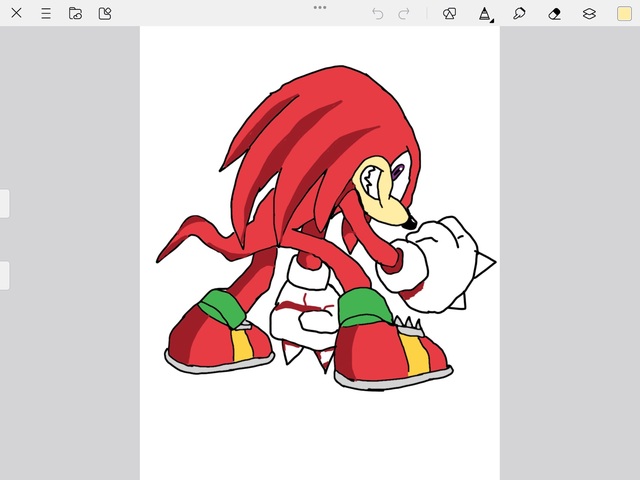Tap the upper left sidebar handle

tap(4, 203)
